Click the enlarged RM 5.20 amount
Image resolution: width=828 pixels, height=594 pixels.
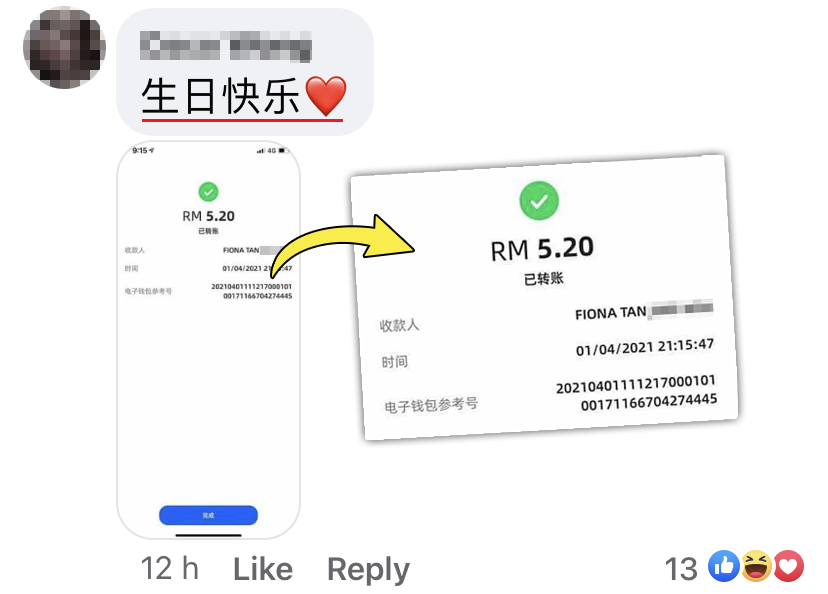pyautogui.click(x=542, y=249)
